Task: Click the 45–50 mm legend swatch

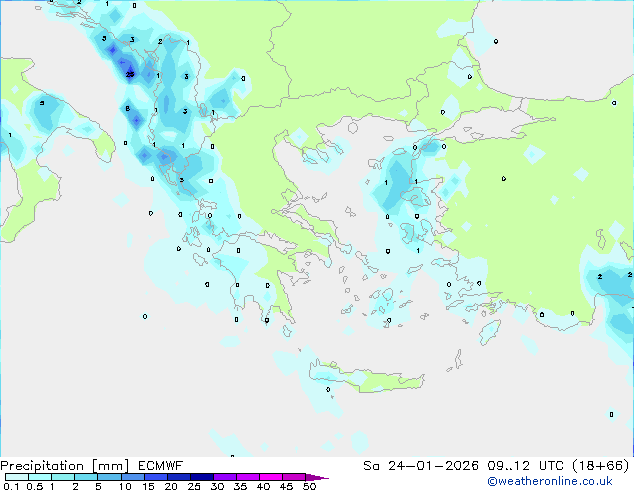Action: (x=294, y=477)
